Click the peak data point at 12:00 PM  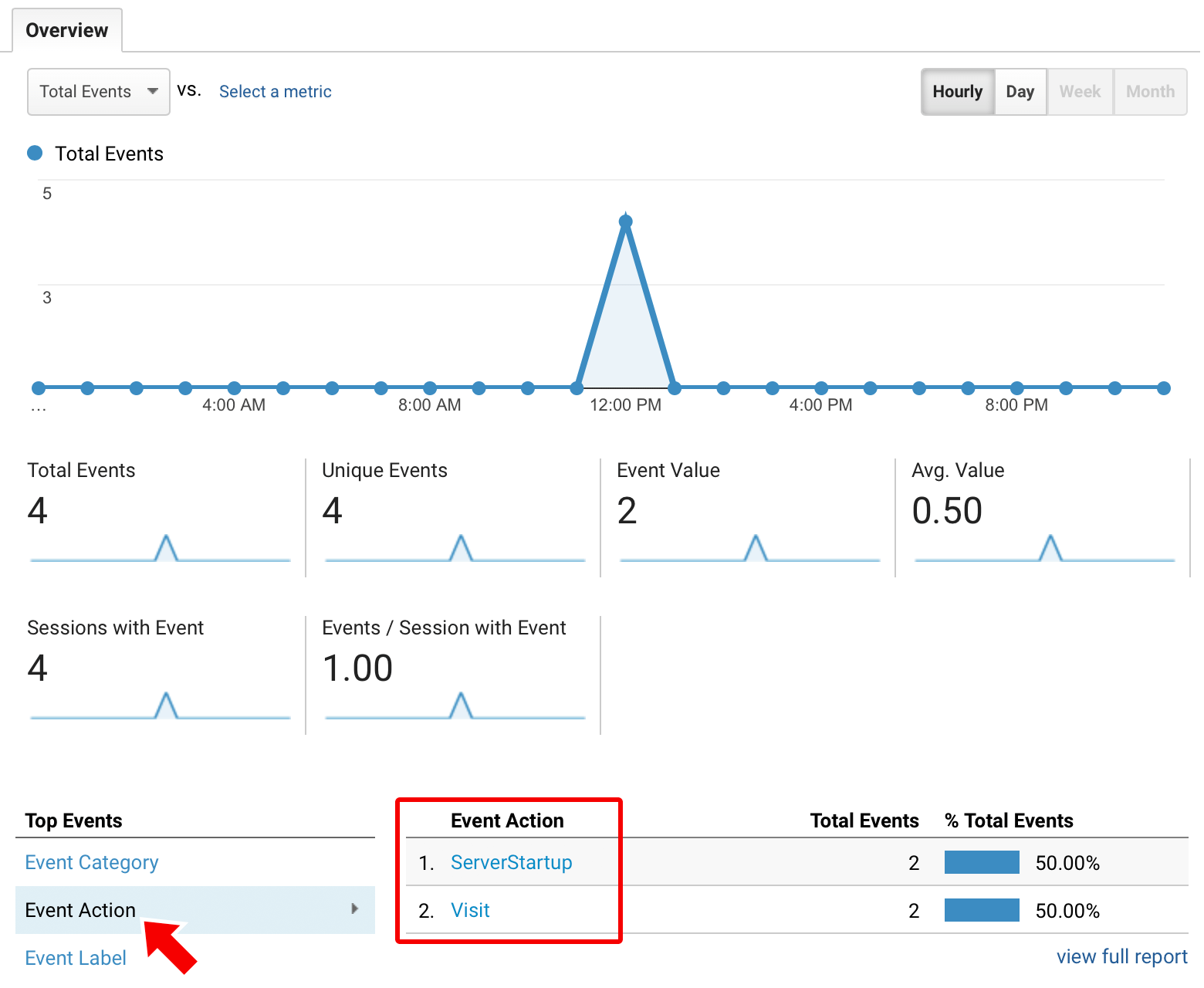(x=626, y=222)
